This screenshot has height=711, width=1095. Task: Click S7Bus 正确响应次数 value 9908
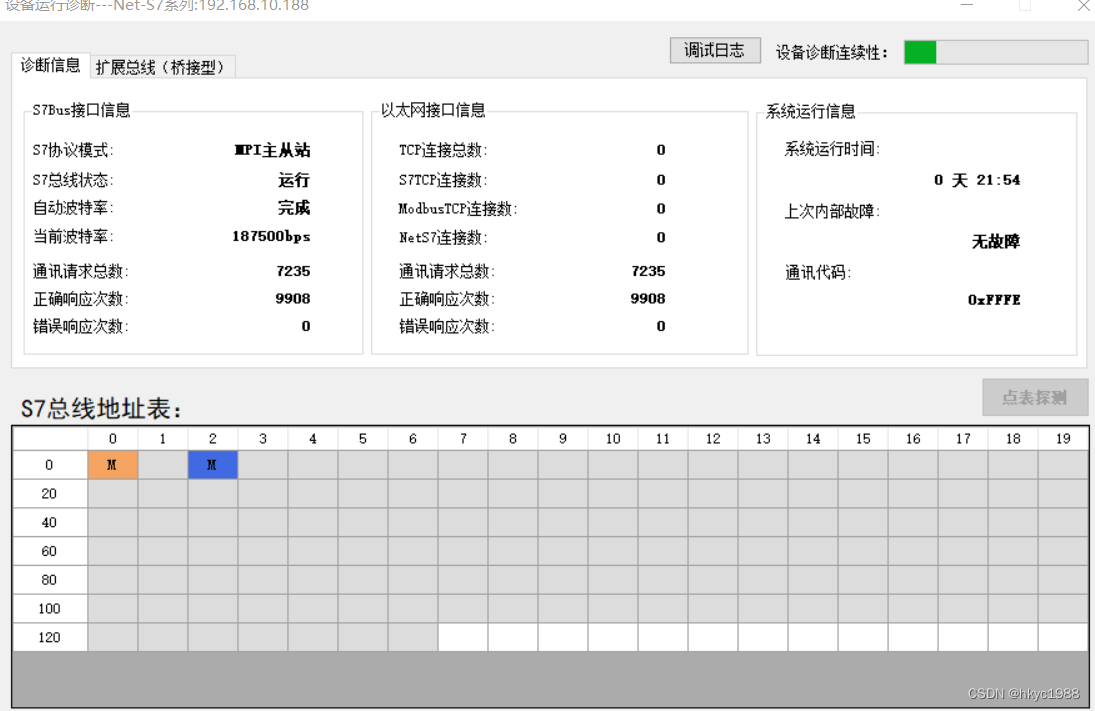coord(293,299)
